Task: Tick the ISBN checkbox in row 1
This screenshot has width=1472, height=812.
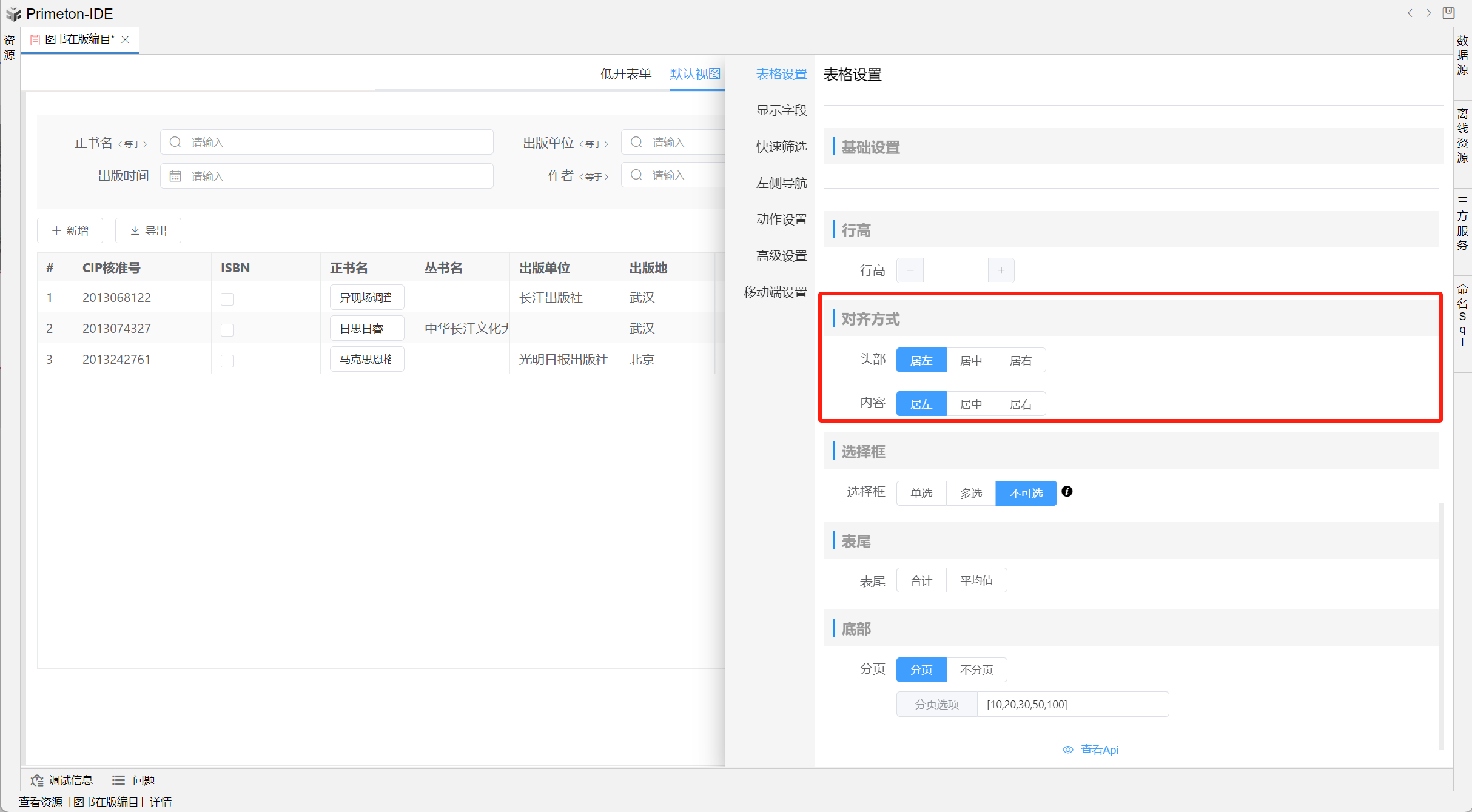Action: [227, 298]
